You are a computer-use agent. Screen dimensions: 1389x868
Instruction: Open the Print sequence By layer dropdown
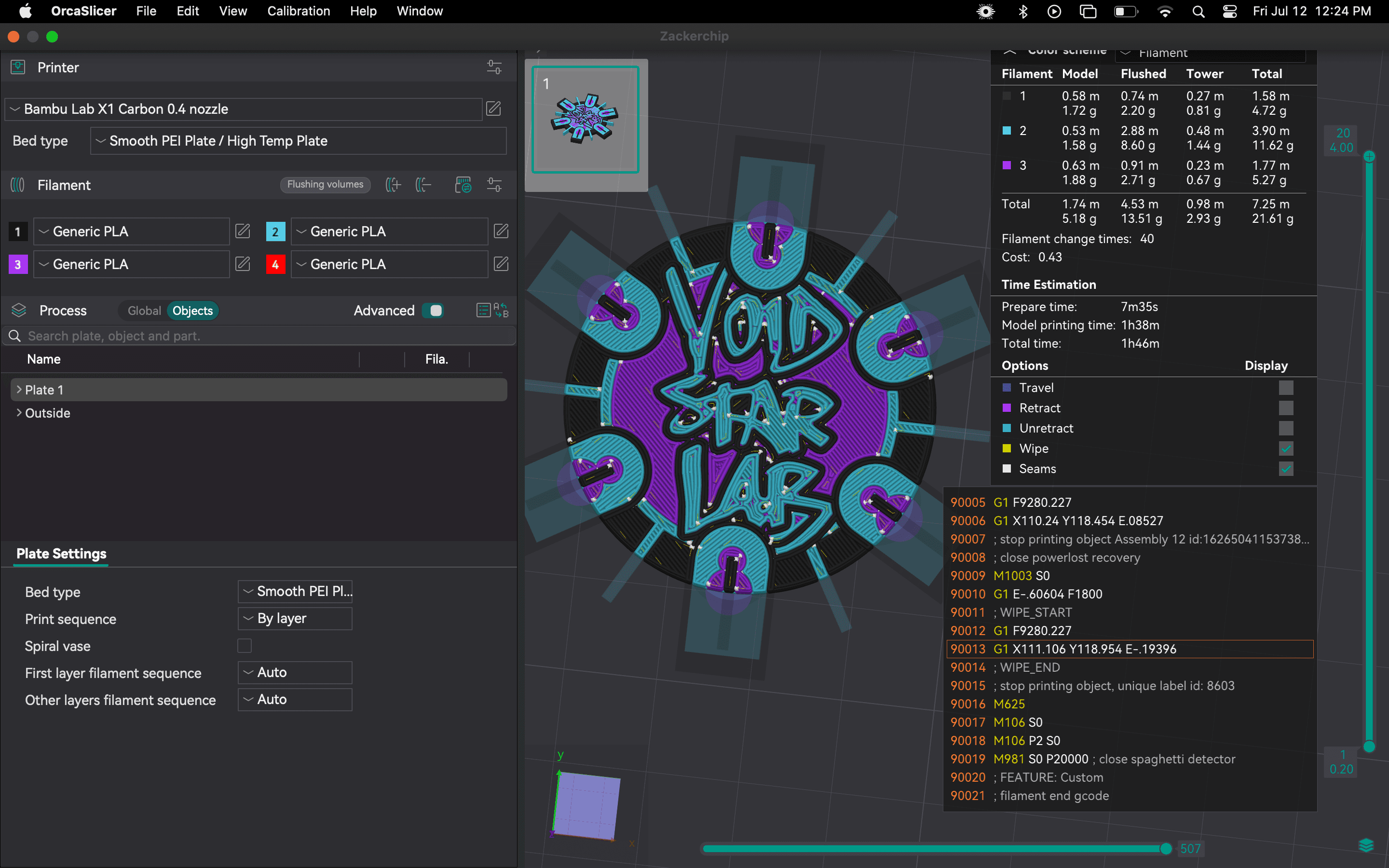click(x=295, y=618)
